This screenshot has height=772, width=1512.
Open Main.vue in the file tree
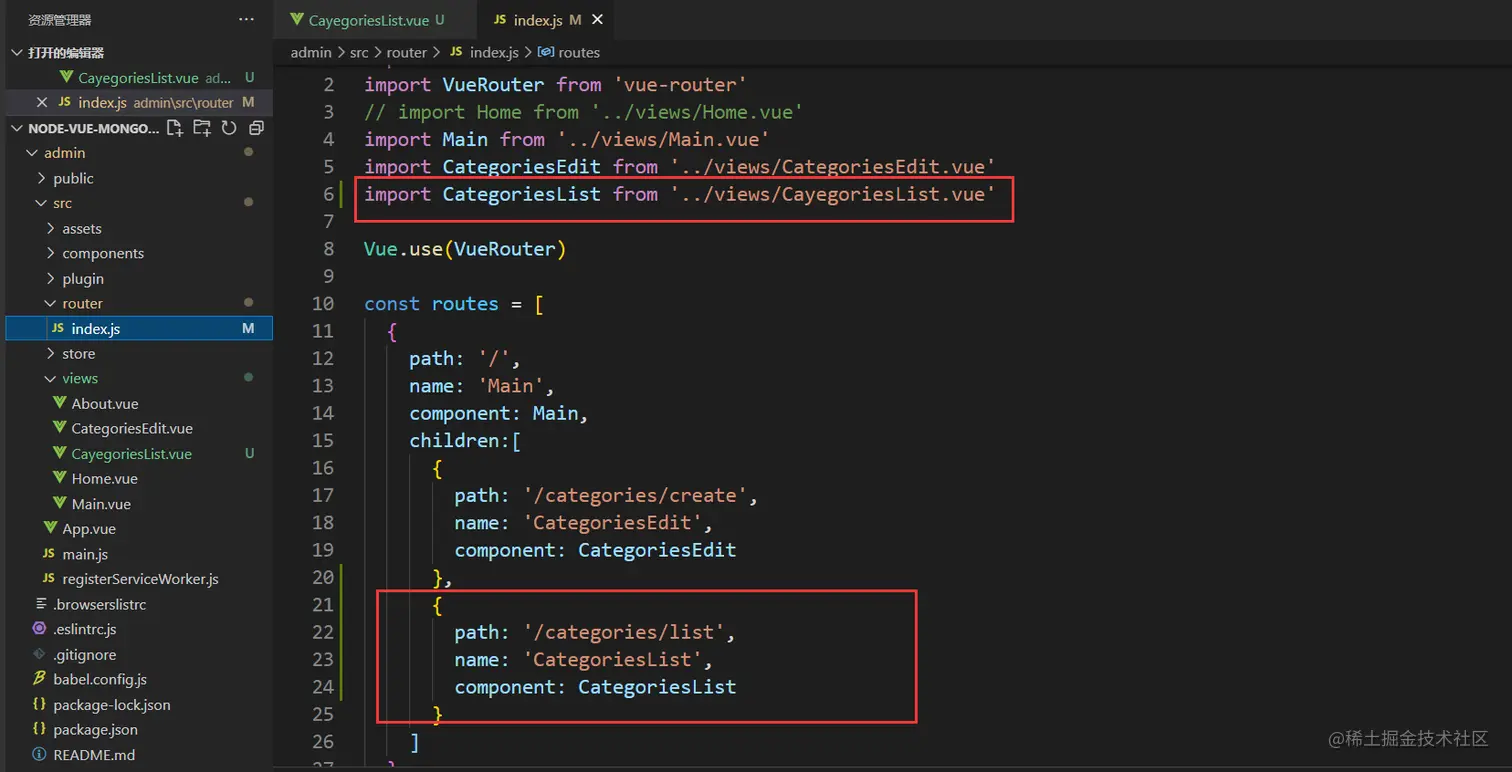click(139, 503)
